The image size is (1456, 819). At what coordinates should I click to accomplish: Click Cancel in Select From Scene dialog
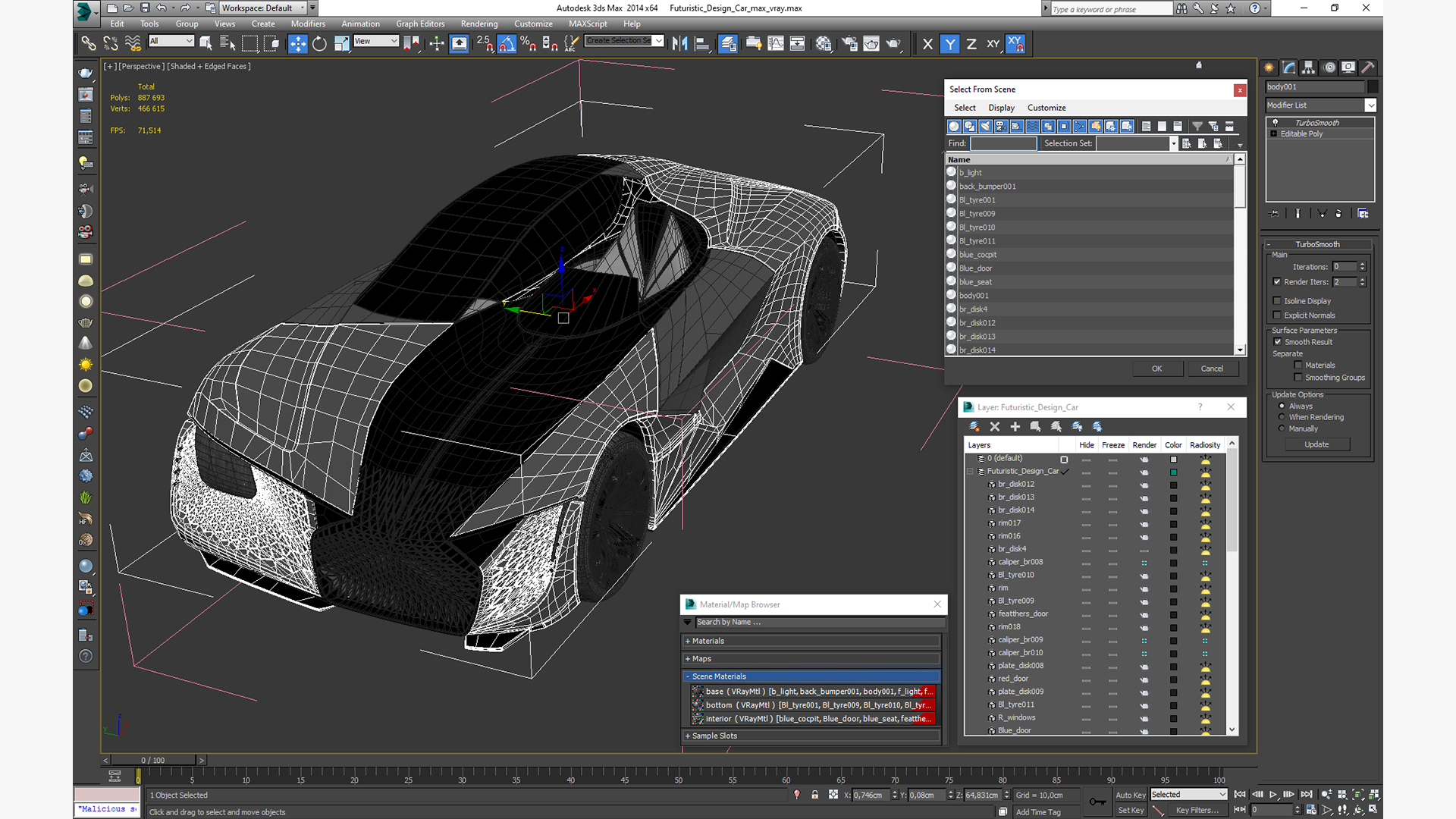[1212, 369]
